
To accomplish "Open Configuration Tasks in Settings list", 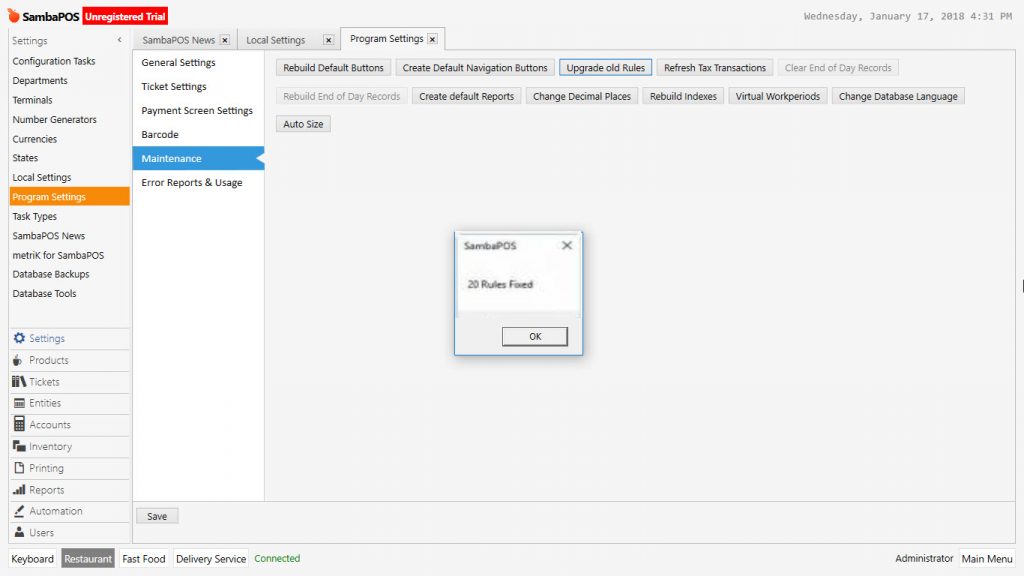I will (69, 61).
